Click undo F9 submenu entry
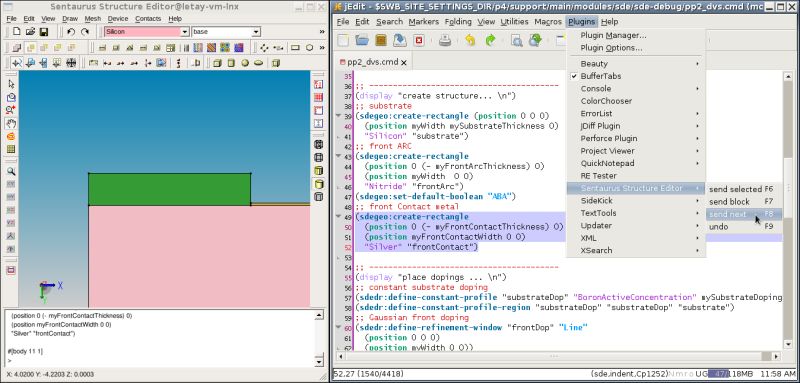The height and width of the screenshot is (383, 800). coord(744,227)
